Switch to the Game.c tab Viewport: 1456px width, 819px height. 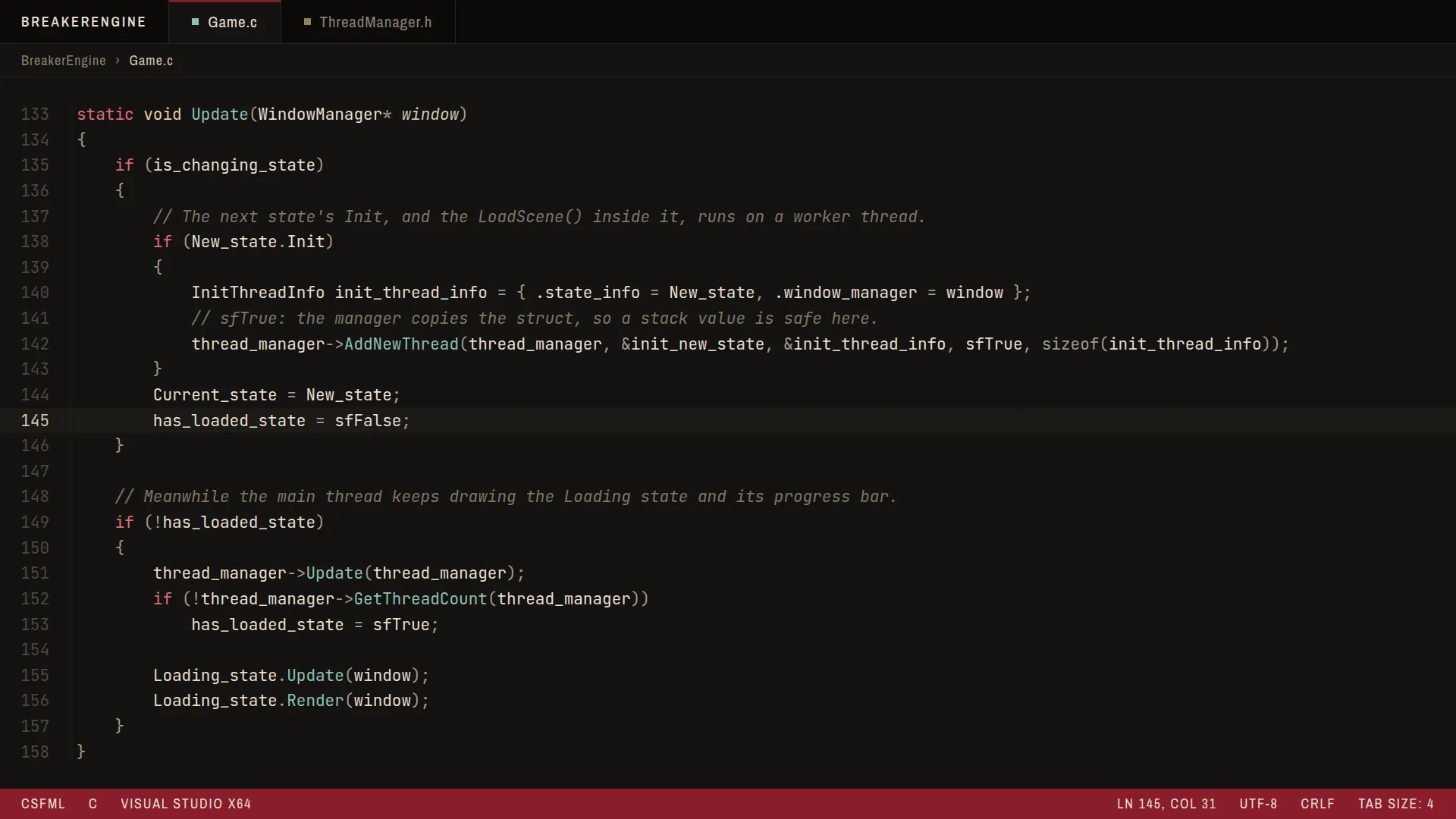pos(224,22)
